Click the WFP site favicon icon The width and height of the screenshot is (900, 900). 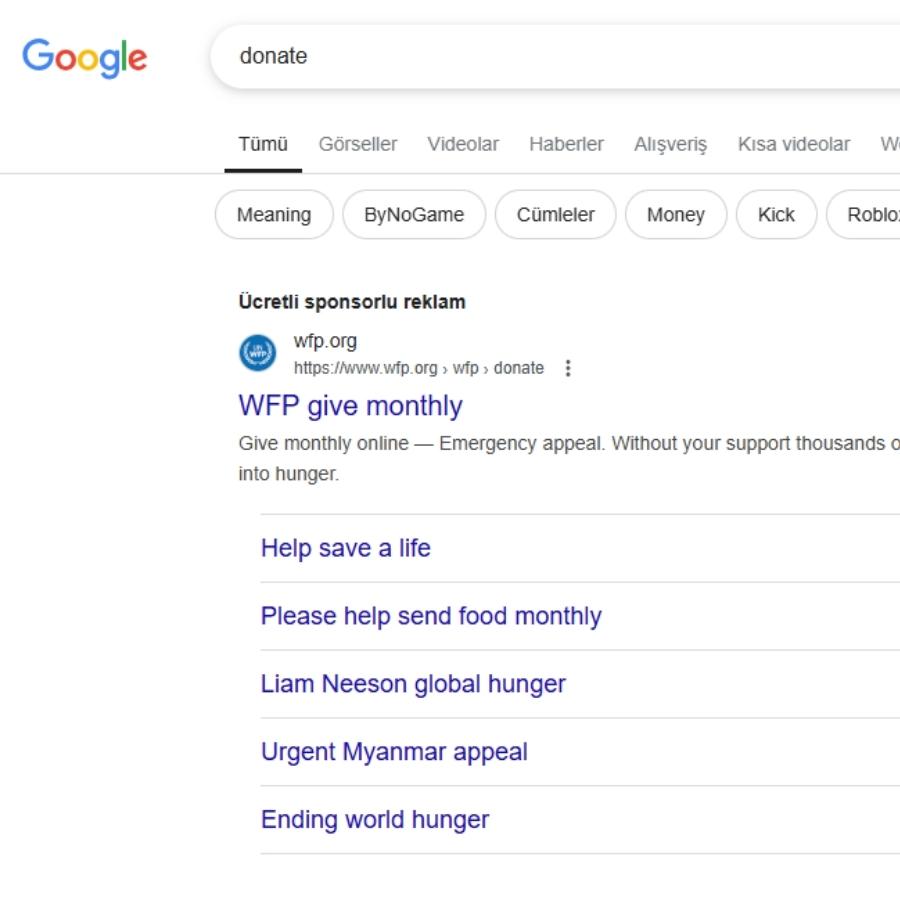pyautogui.click(x=257, y=353)
